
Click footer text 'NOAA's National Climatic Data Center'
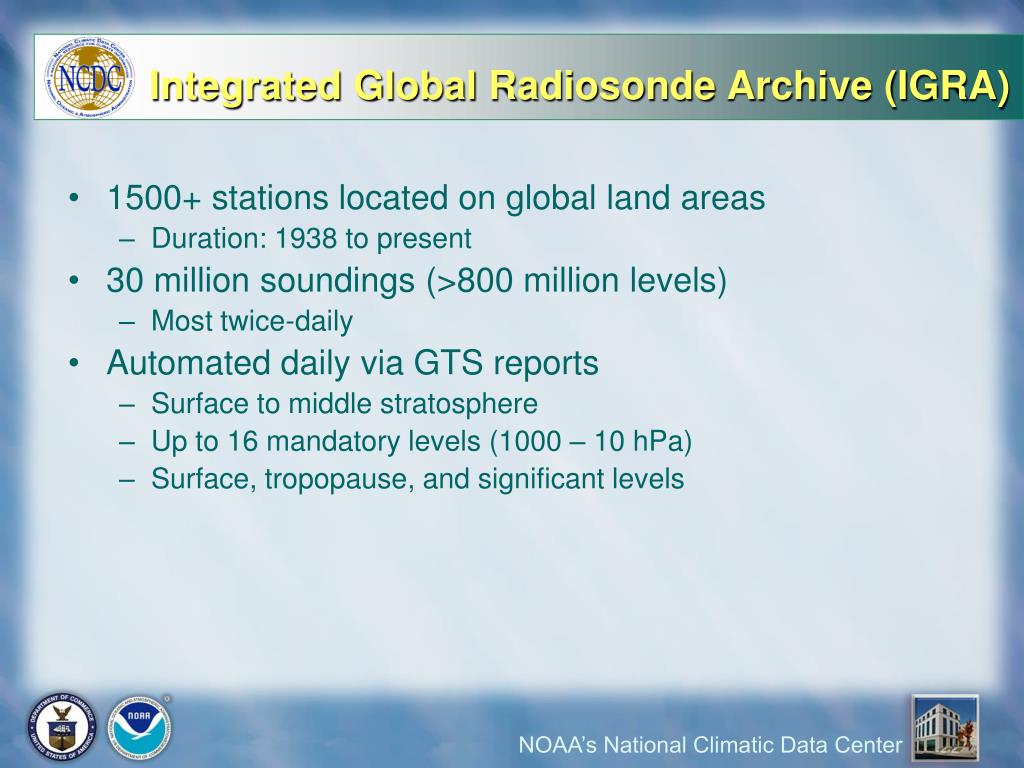[x=710, y=745]
